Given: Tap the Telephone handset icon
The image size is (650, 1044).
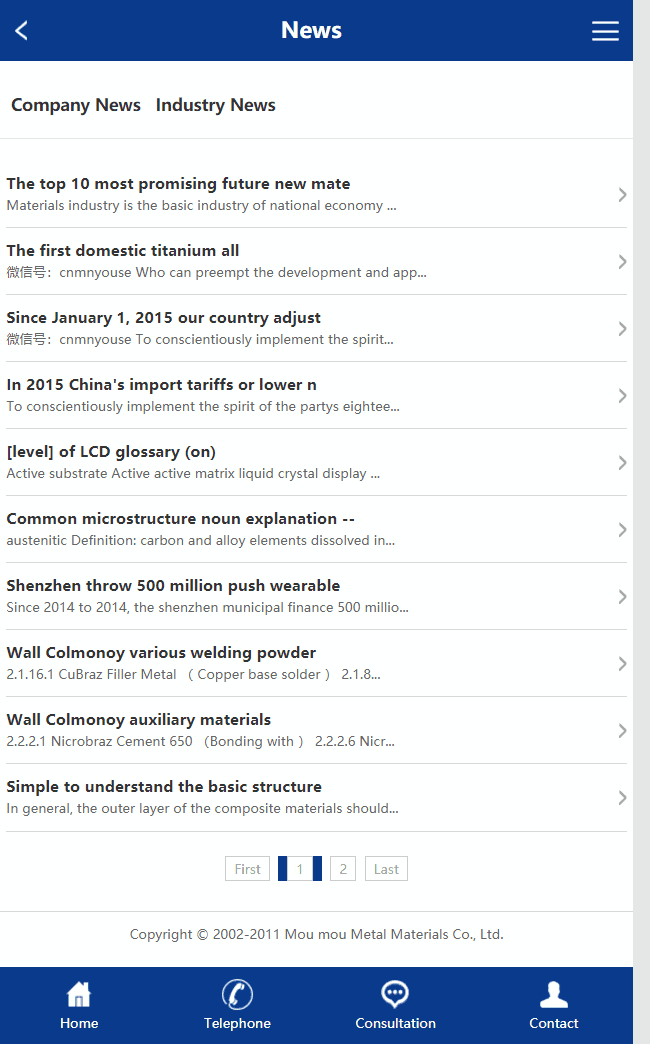Looking at the screenshot, I should pyautogui.click(x=237, y=995).
